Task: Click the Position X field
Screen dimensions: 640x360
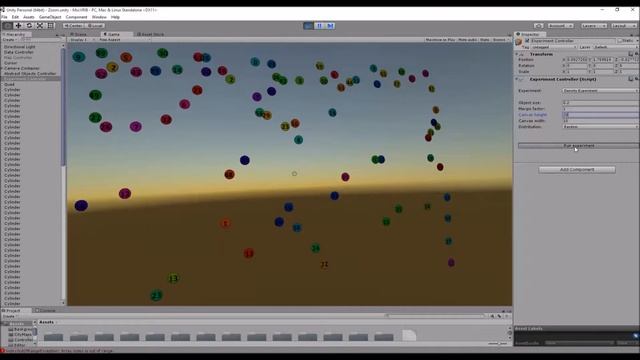Action: tap(576, 60)
